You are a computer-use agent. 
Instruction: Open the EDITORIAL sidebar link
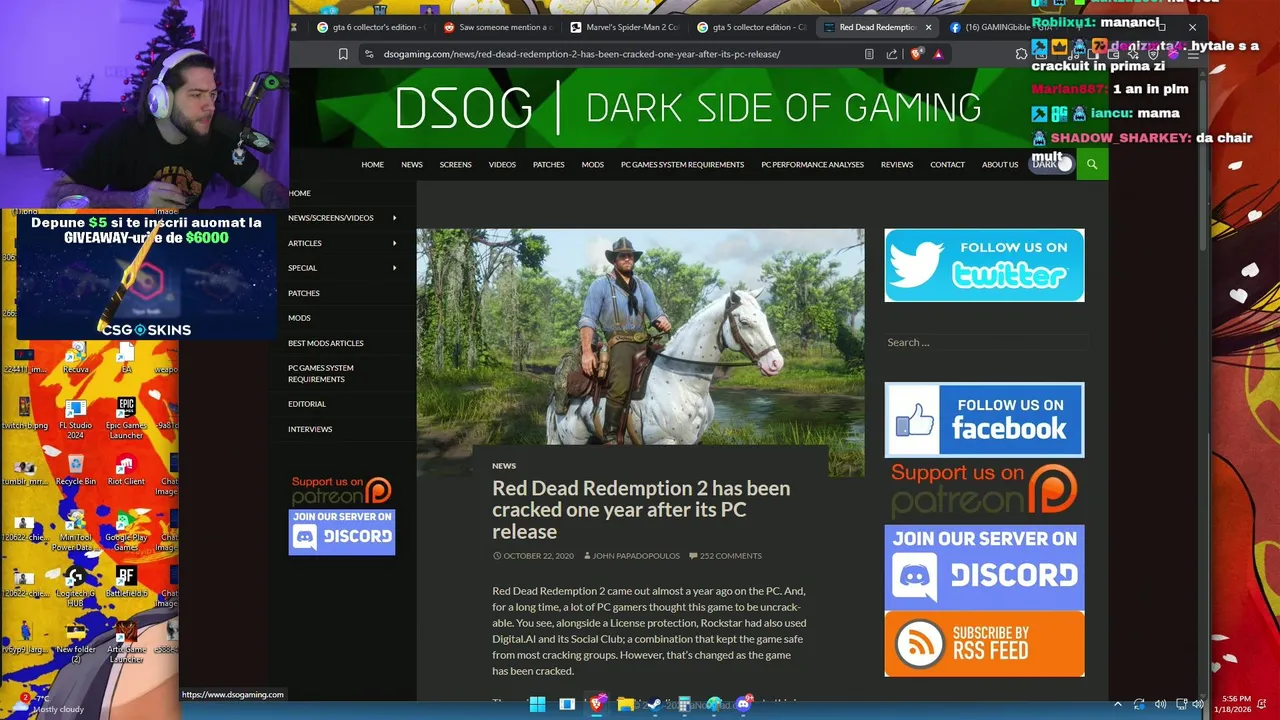tap(307, 404)
